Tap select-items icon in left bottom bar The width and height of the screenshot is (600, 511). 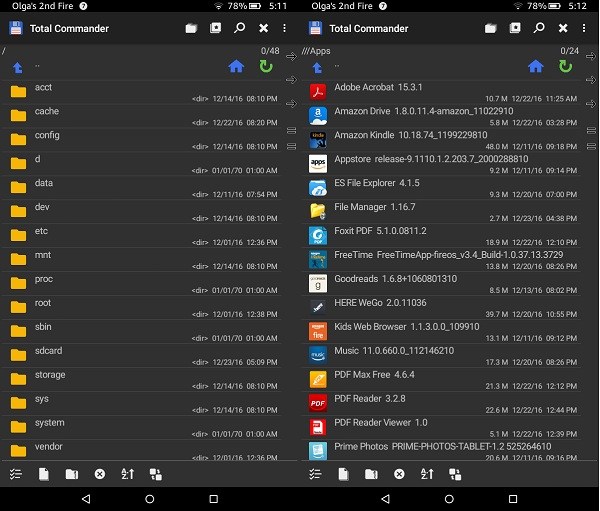pos(16,474)
